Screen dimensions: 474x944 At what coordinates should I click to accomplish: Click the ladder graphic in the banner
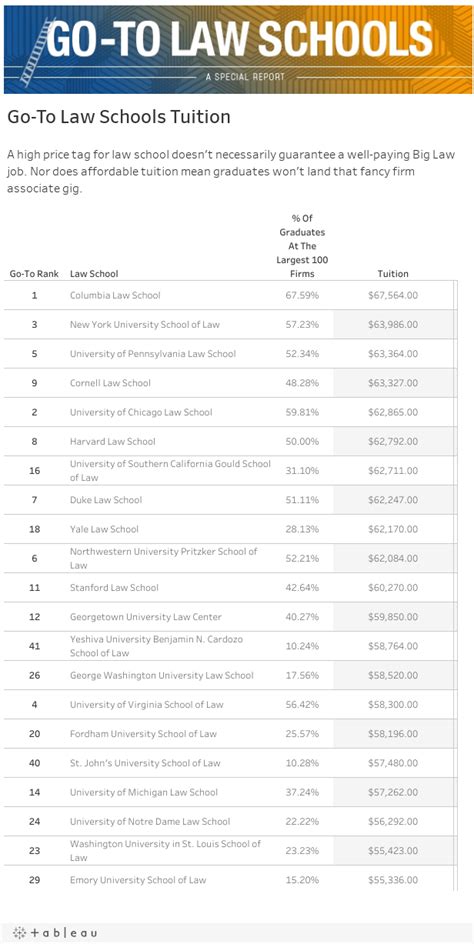pos(33,52)
